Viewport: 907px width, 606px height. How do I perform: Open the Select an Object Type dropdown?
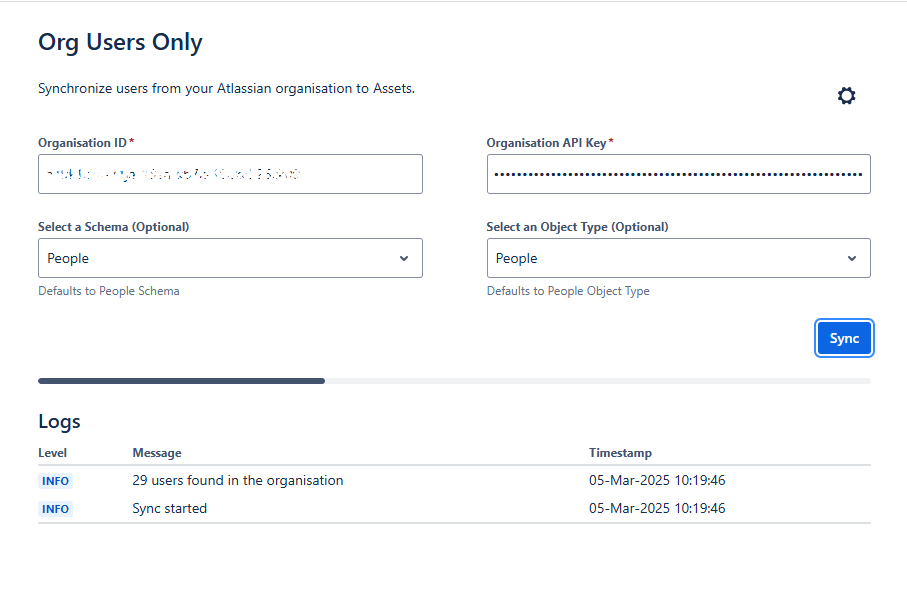click(x=679, y=258)
